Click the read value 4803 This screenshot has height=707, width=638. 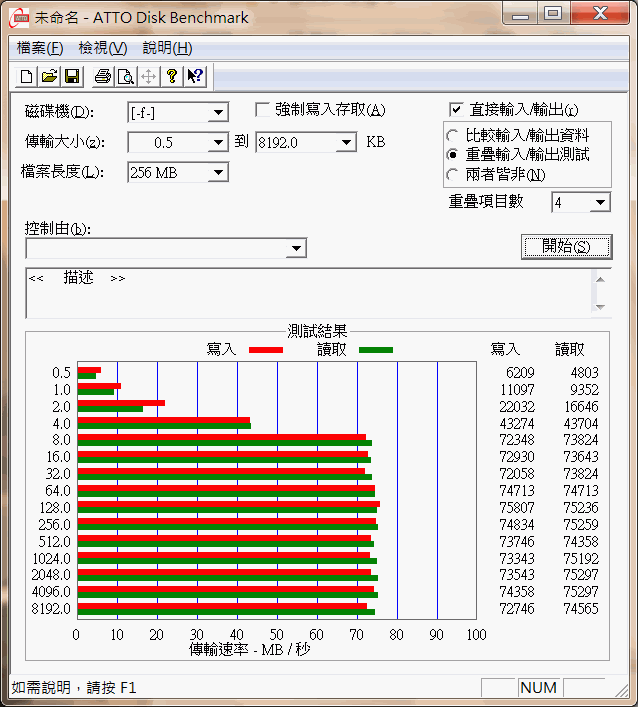click(584, 373)
